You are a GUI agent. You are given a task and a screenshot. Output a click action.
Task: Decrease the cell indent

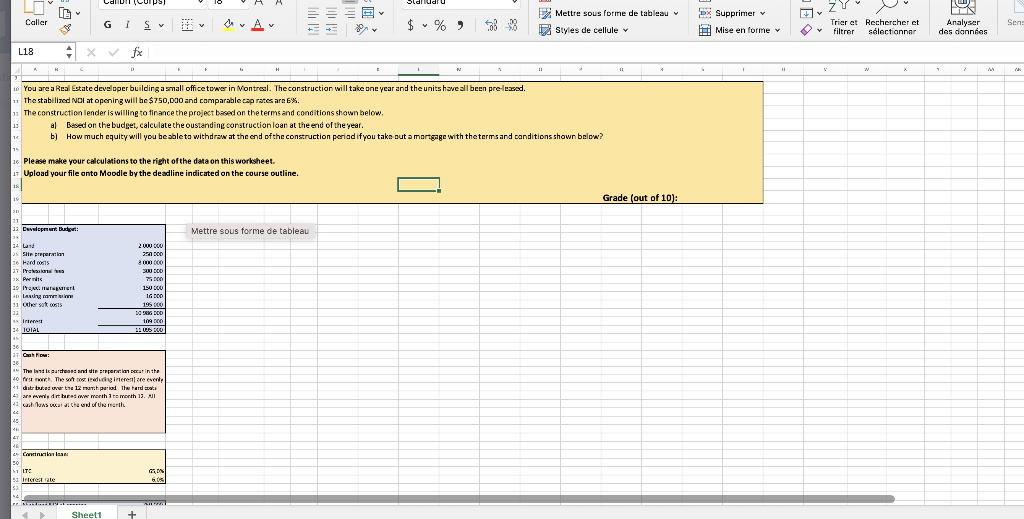point(313,29)
